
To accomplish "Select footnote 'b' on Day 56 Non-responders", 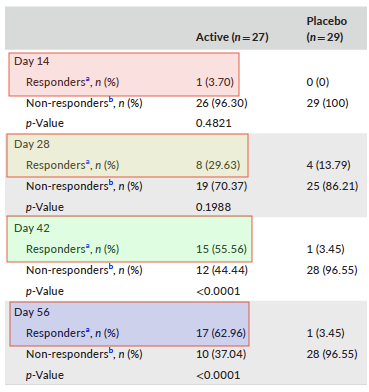I will [111, 350].
